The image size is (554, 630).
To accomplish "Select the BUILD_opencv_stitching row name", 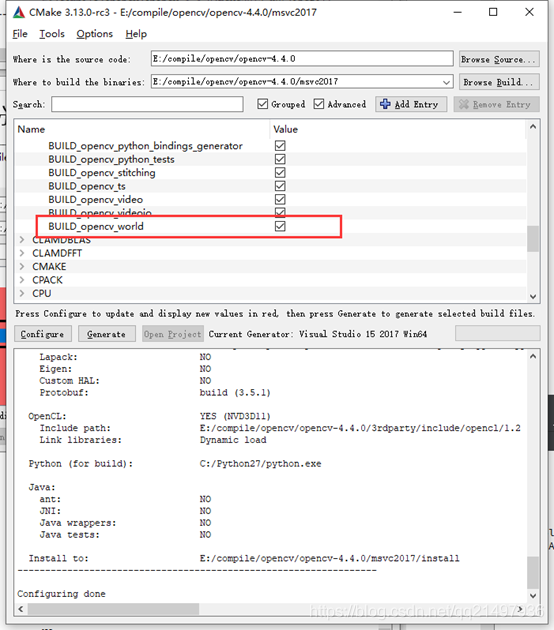I will 102,172.
